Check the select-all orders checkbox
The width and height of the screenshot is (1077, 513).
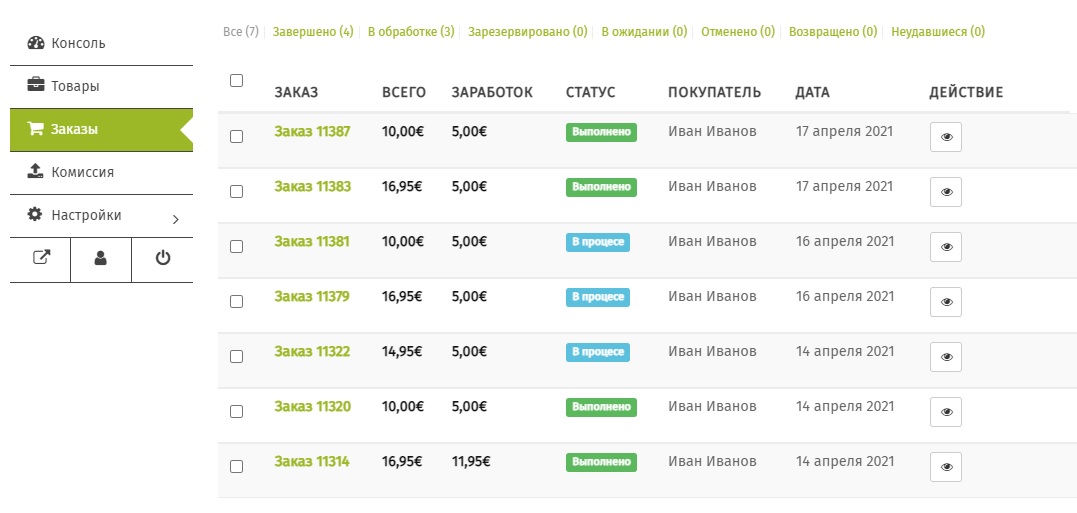tap(236, 80)
